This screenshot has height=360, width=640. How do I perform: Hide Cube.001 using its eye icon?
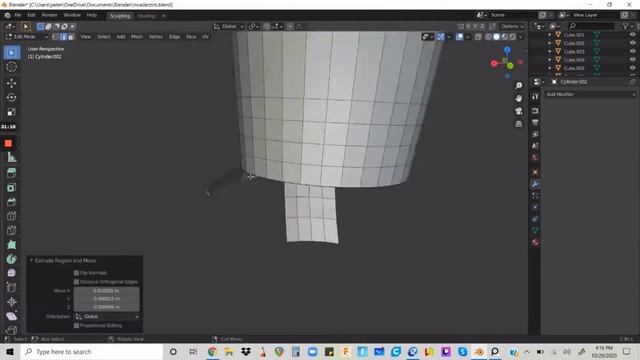point(633,35)
